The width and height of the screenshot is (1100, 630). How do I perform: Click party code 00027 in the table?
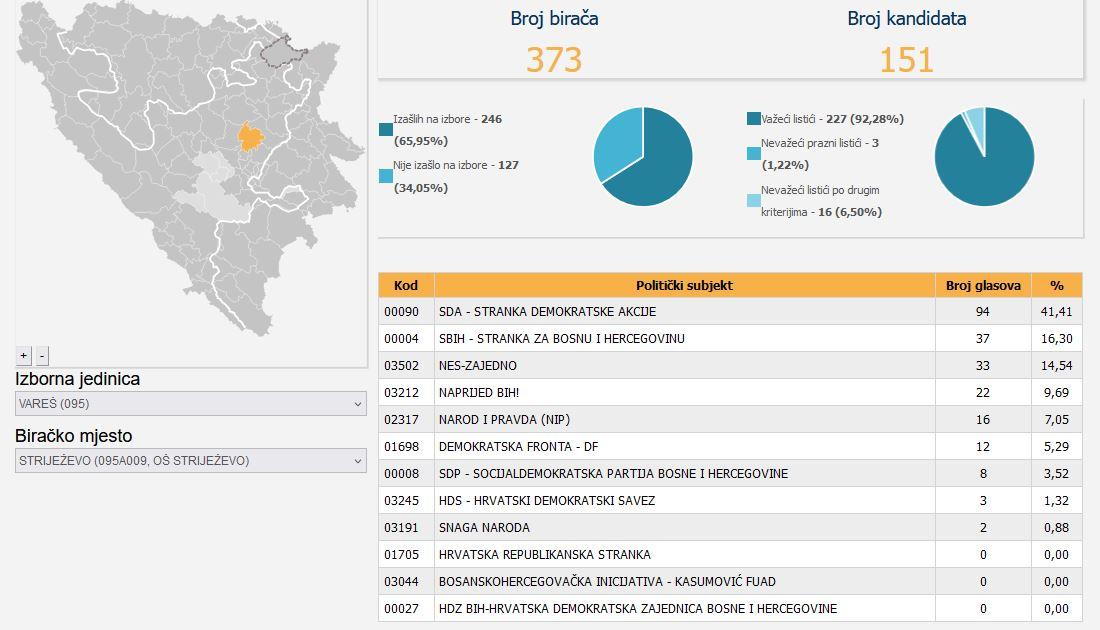(x=401, y=609)
